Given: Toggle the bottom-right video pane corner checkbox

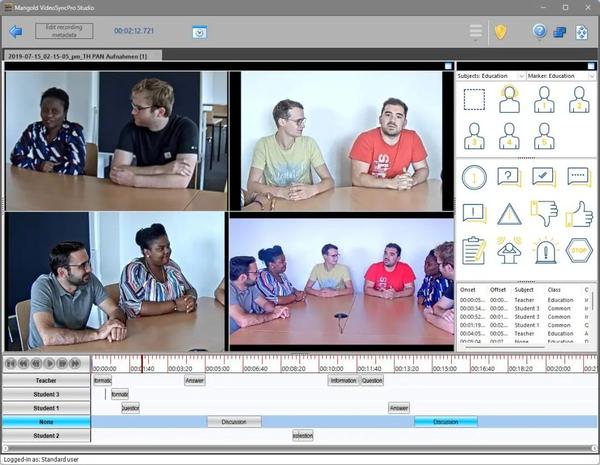Looking at the screenshot, I should point(449,216).
